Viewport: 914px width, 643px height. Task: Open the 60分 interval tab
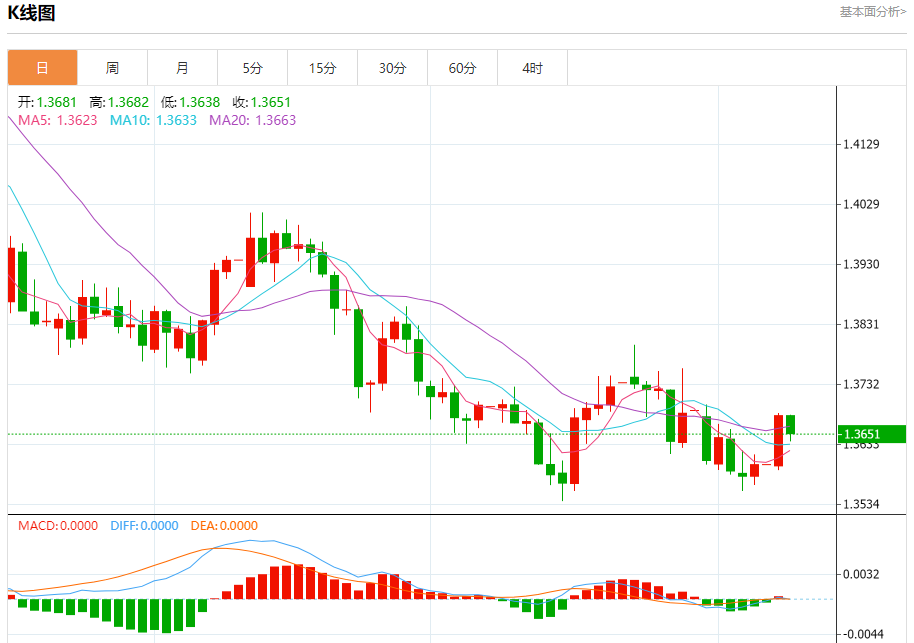click(x=462, y=68)
